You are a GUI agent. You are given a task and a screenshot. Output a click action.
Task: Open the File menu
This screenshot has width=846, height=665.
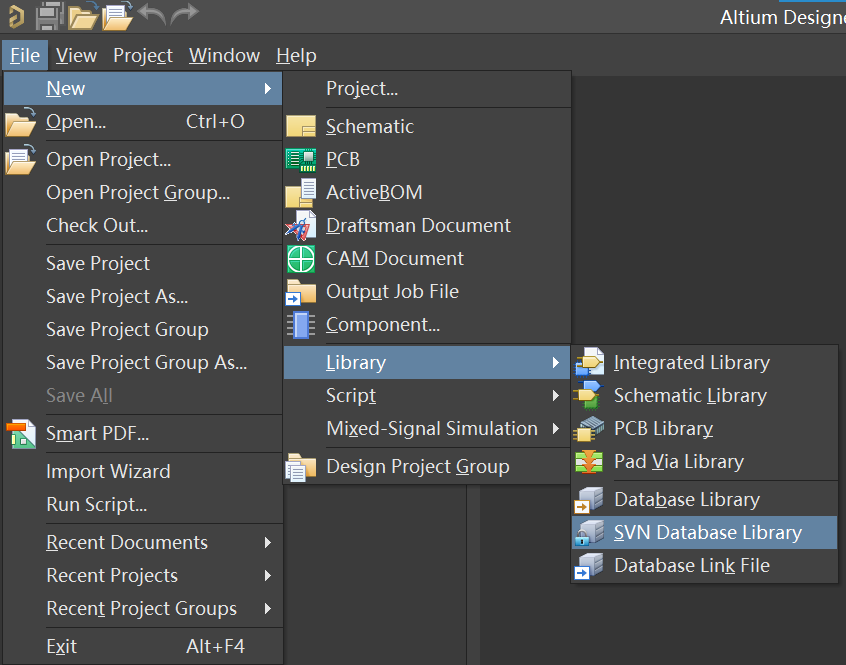tap(25, 55)
